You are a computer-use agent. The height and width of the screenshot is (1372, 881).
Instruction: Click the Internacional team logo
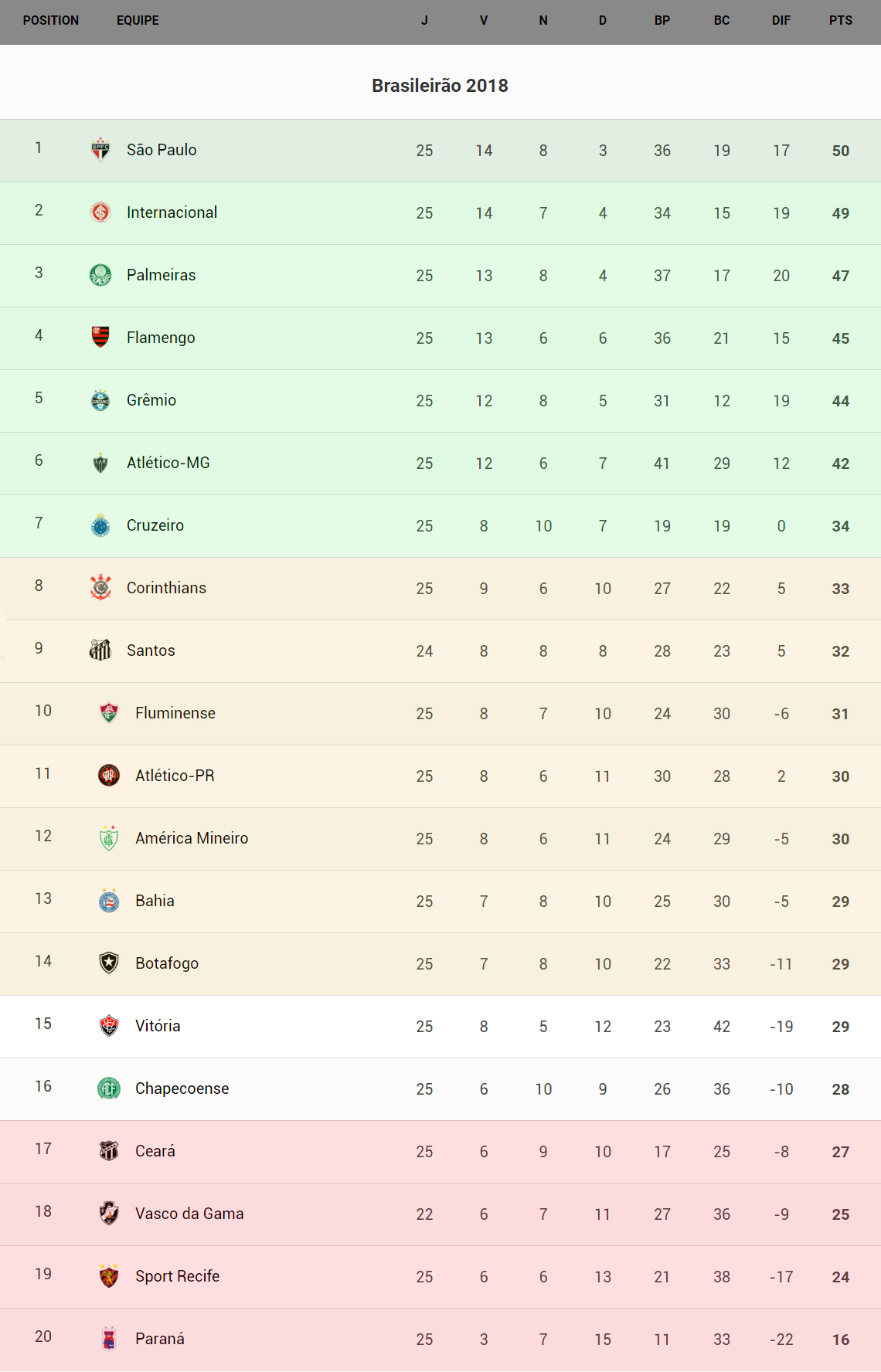click(100, 212)
